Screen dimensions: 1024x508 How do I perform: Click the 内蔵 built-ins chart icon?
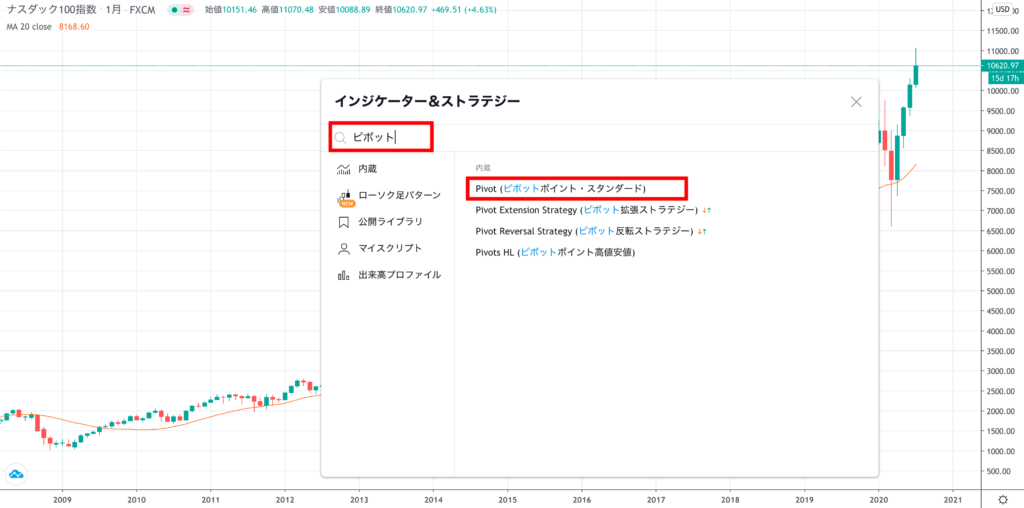click(x=343, y=169)
